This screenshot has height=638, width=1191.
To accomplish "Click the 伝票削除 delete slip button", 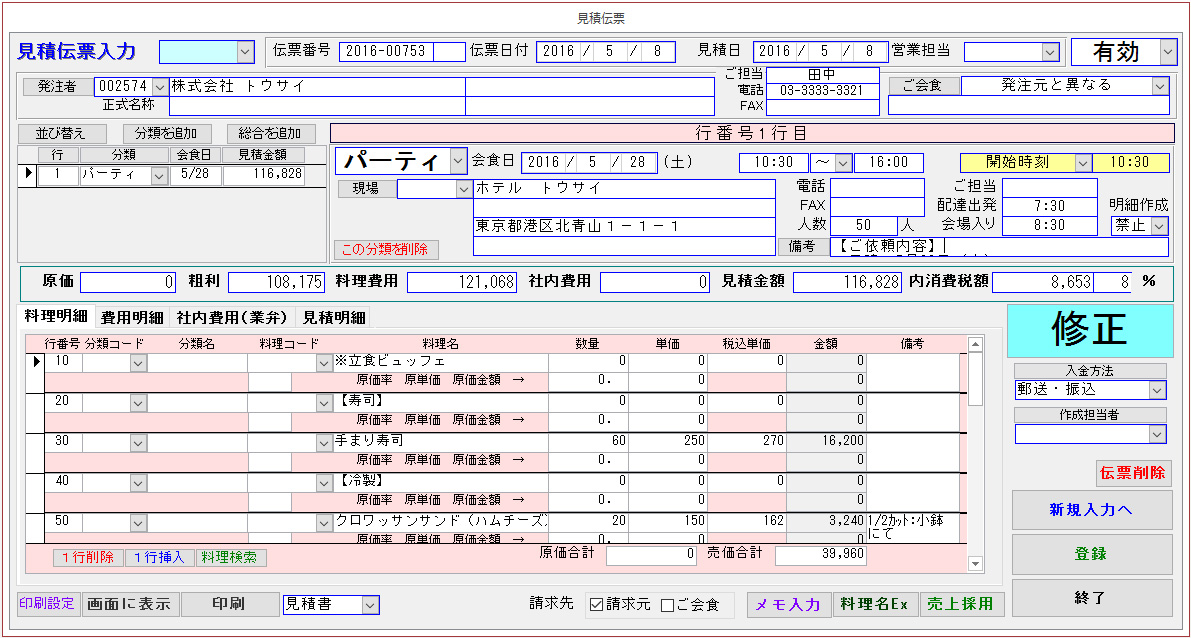I will 1133,473.
